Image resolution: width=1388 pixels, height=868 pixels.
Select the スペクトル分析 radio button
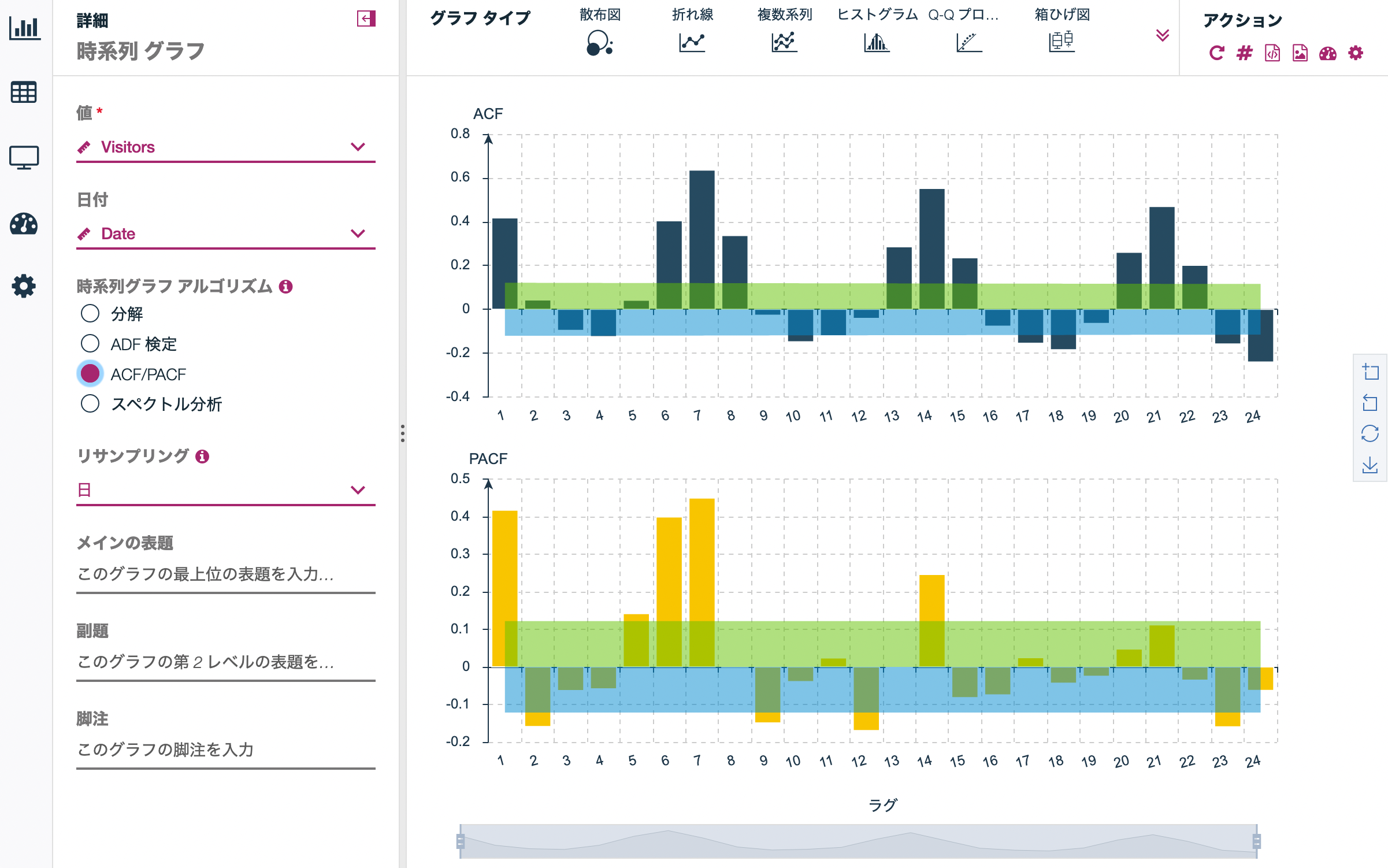pyautogui.click(x=90, y=404)
